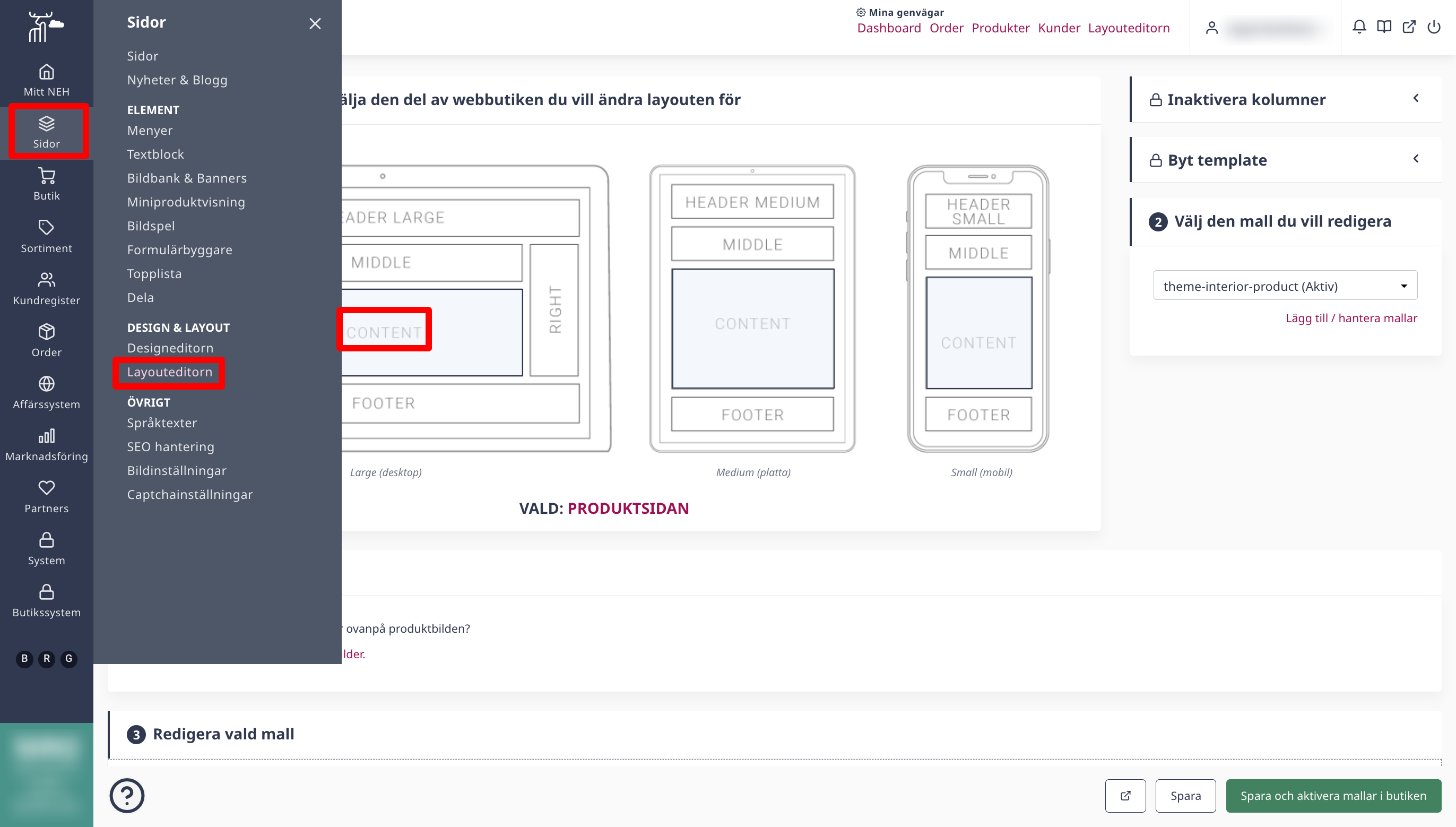Open theme-interior-product template dropdown
Viewport: 1456px width, 827px height.
click(x=1285, y=286)
